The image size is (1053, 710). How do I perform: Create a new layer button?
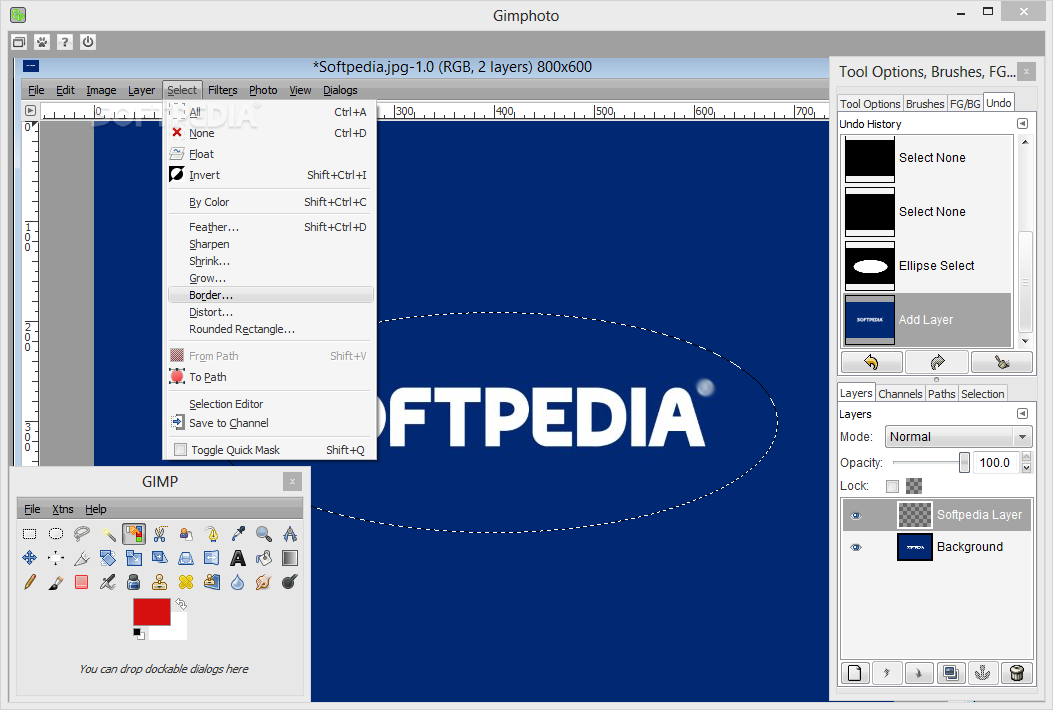(x=855, y=673)
